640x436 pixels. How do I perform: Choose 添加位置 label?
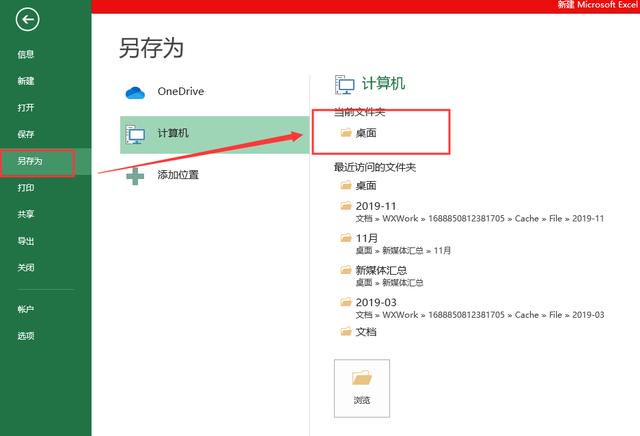pyautogui.click(x=178, y=175)
